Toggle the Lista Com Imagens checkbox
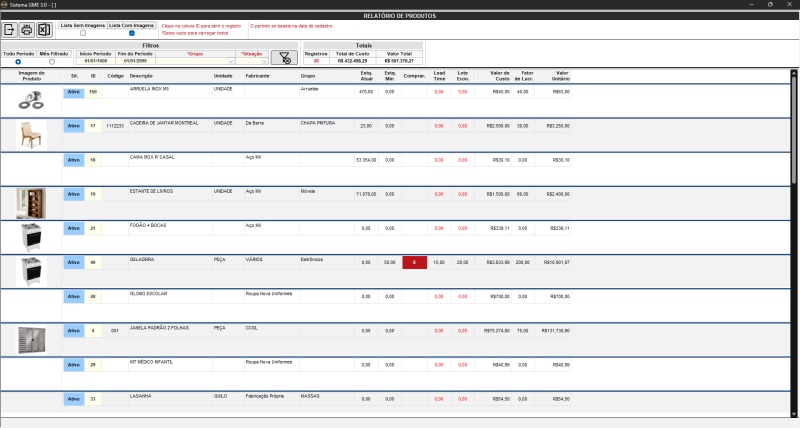The image size is (800, 428). (x=132, y=33)
